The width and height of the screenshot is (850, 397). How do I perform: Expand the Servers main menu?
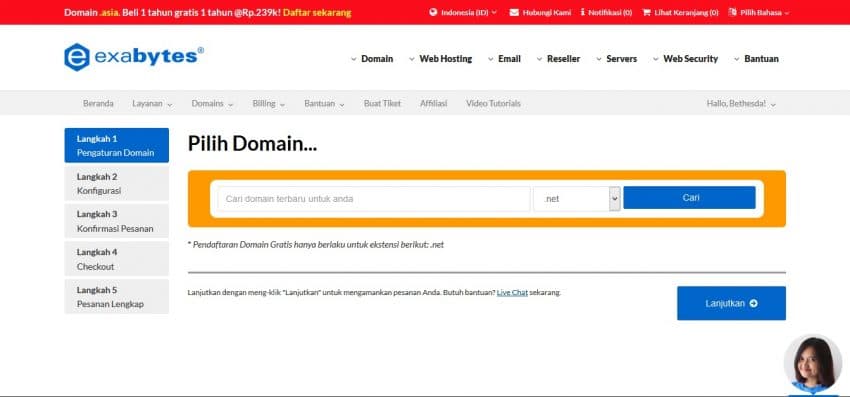(x=616, y=59)
